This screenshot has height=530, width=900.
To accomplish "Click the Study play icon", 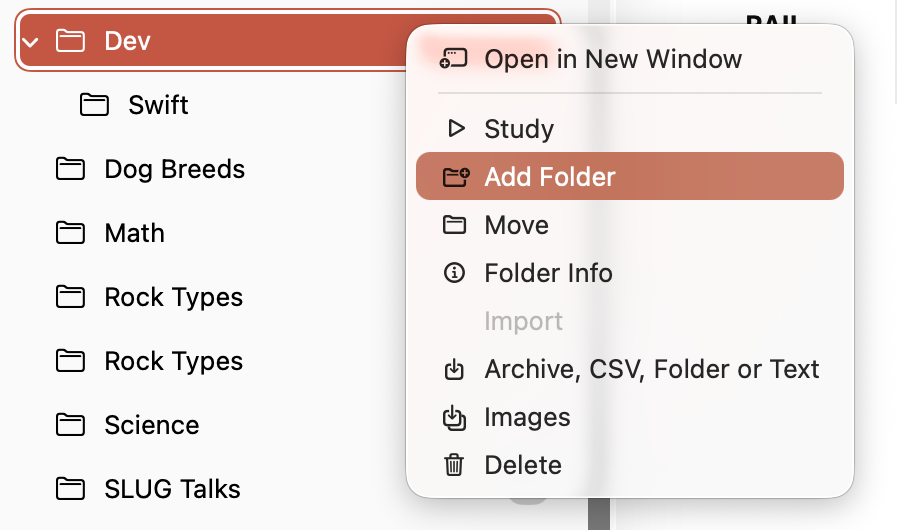I will coord(456,128).
